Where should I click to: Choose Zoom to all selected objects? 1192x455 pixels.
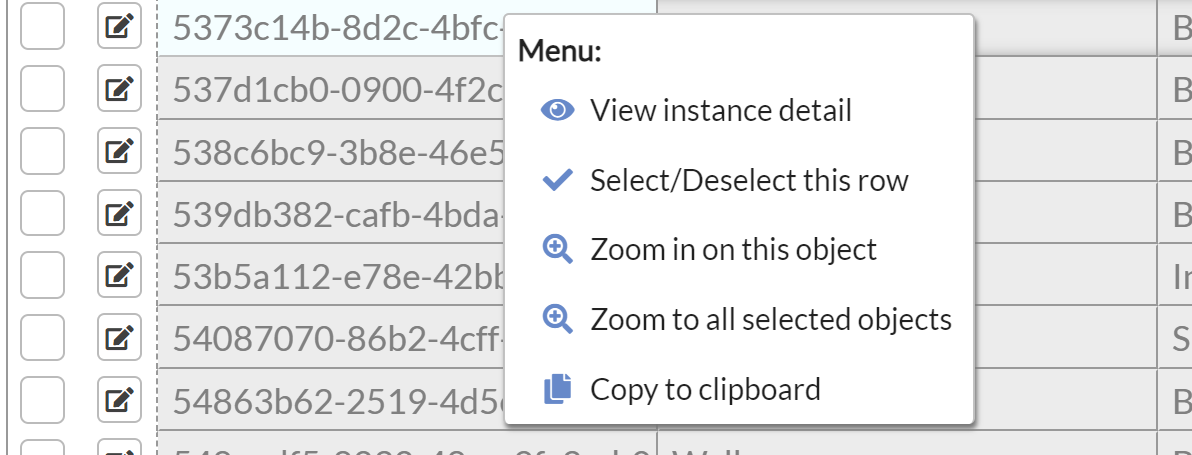pos(771,319)
